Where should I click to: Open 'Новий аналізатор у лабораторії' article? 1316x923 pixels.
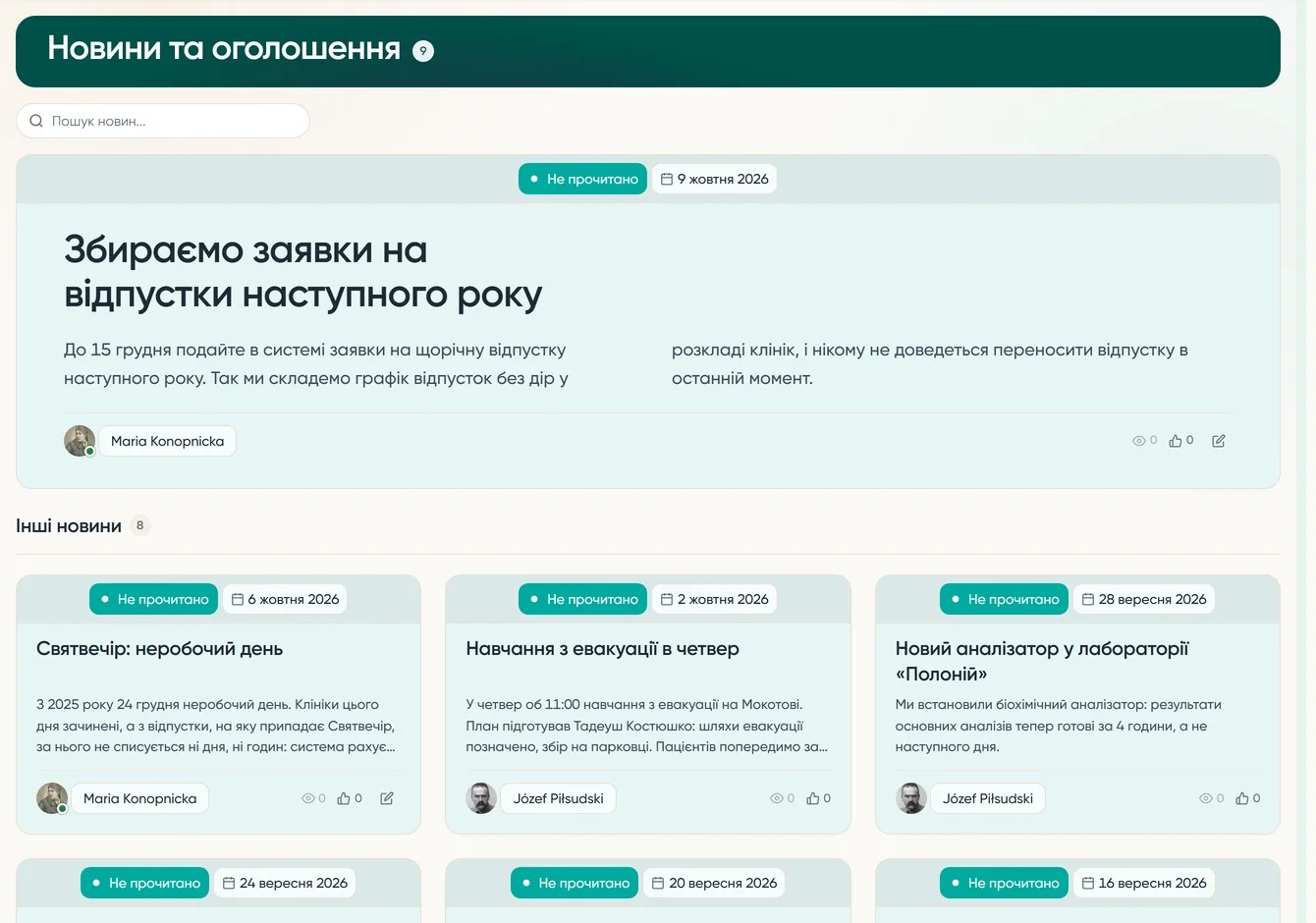coord(1042,661)
